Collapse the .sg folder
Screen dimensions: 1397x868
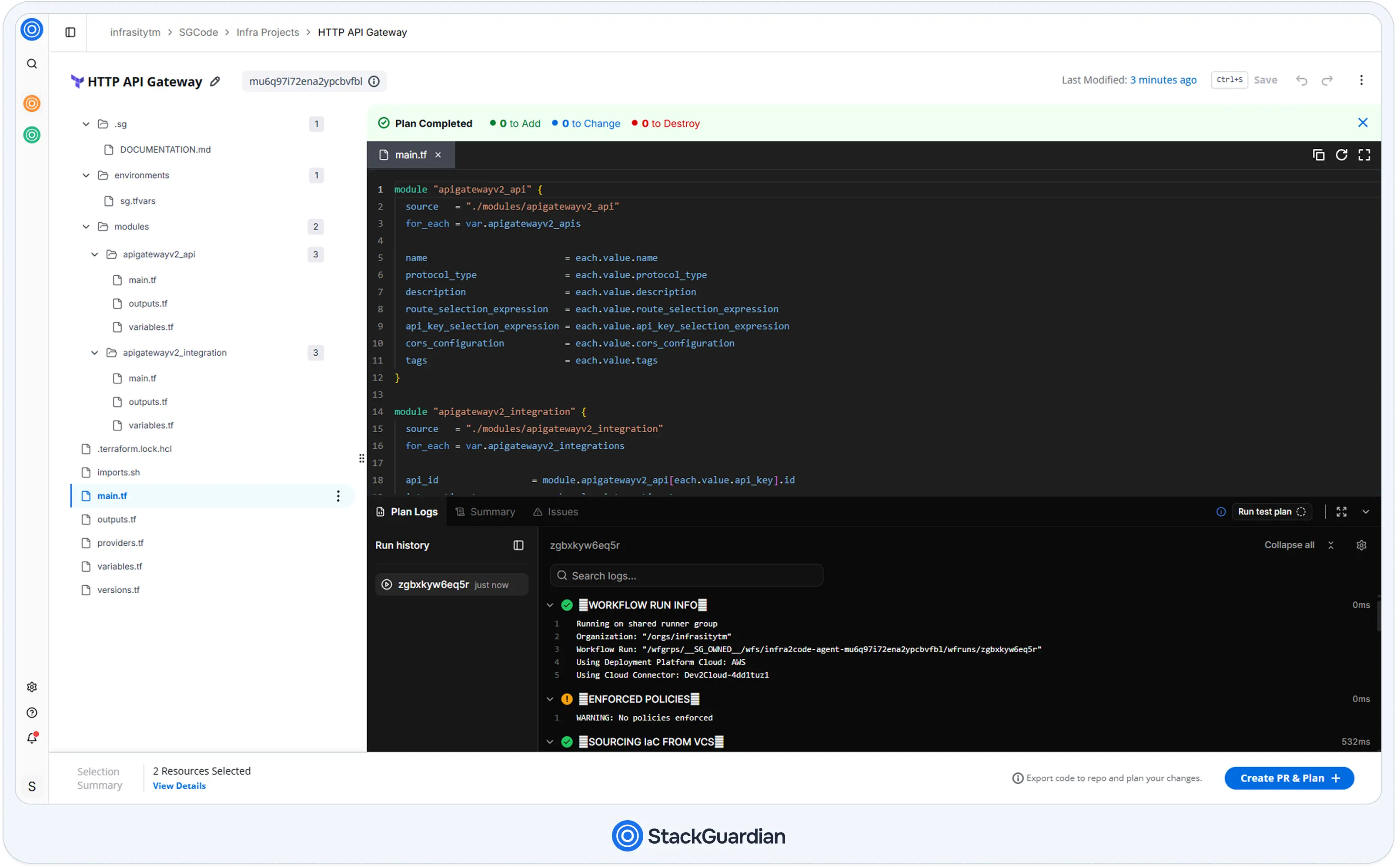[x=86, y=124]
